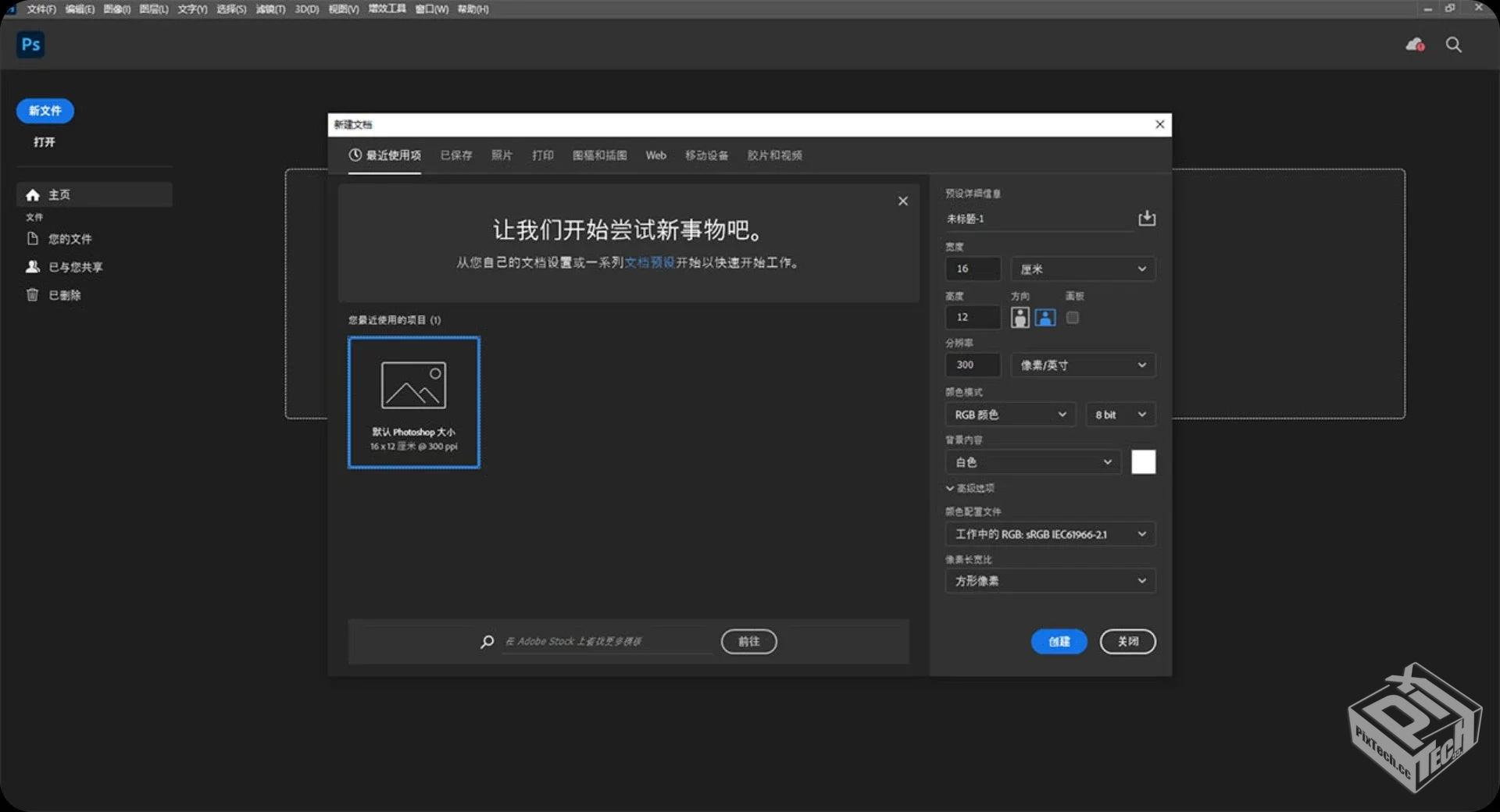Click the white background color swatch
1500x812 pixels.
(1143, 461)
